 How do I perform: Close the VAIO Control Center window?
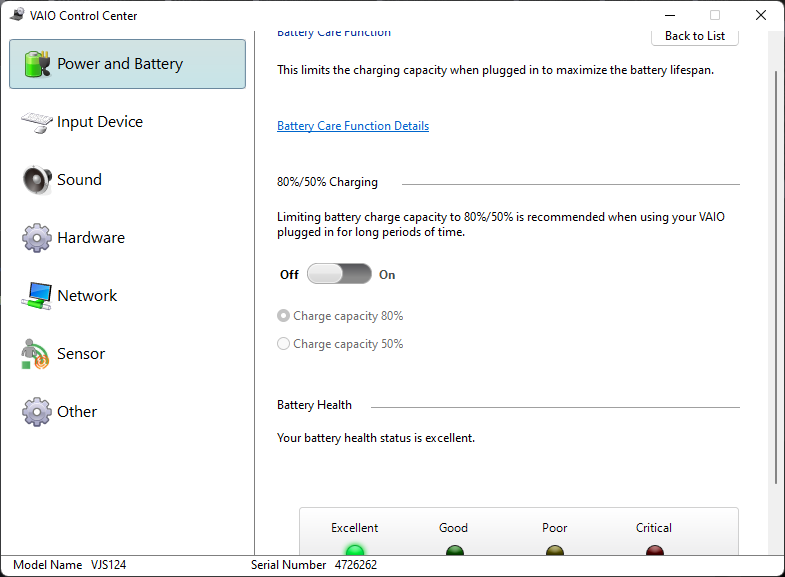[761, 16]
